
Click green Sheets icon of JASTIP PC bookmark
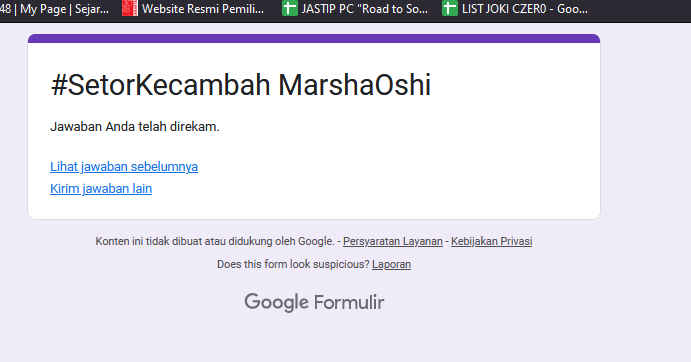coord(290,8)
